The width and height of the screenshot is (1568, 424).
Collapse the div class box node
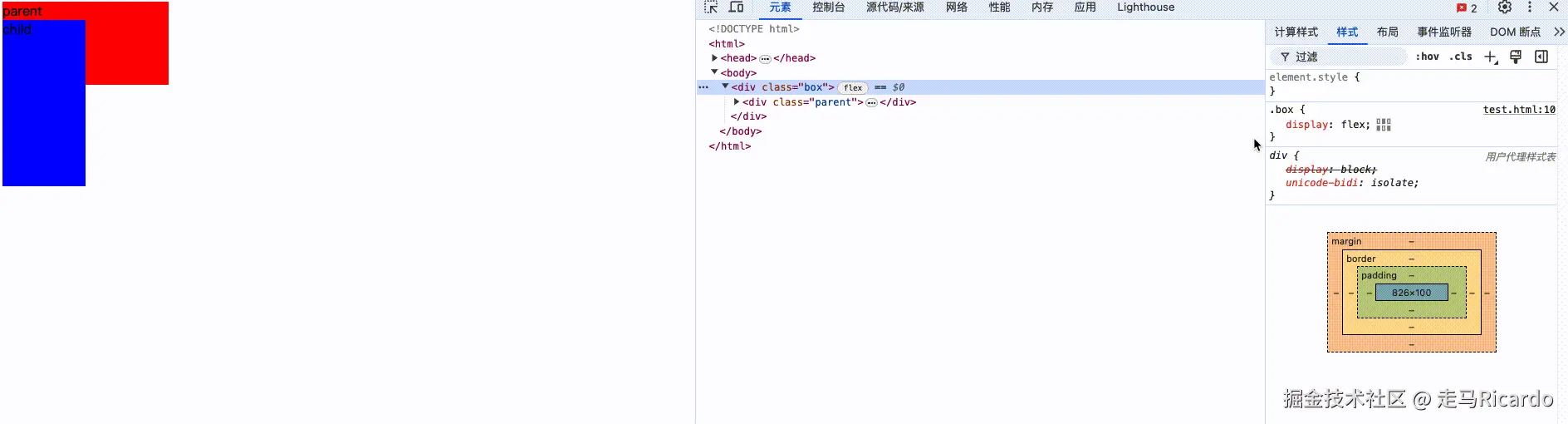pyautogui.click(x=725, y=86)
